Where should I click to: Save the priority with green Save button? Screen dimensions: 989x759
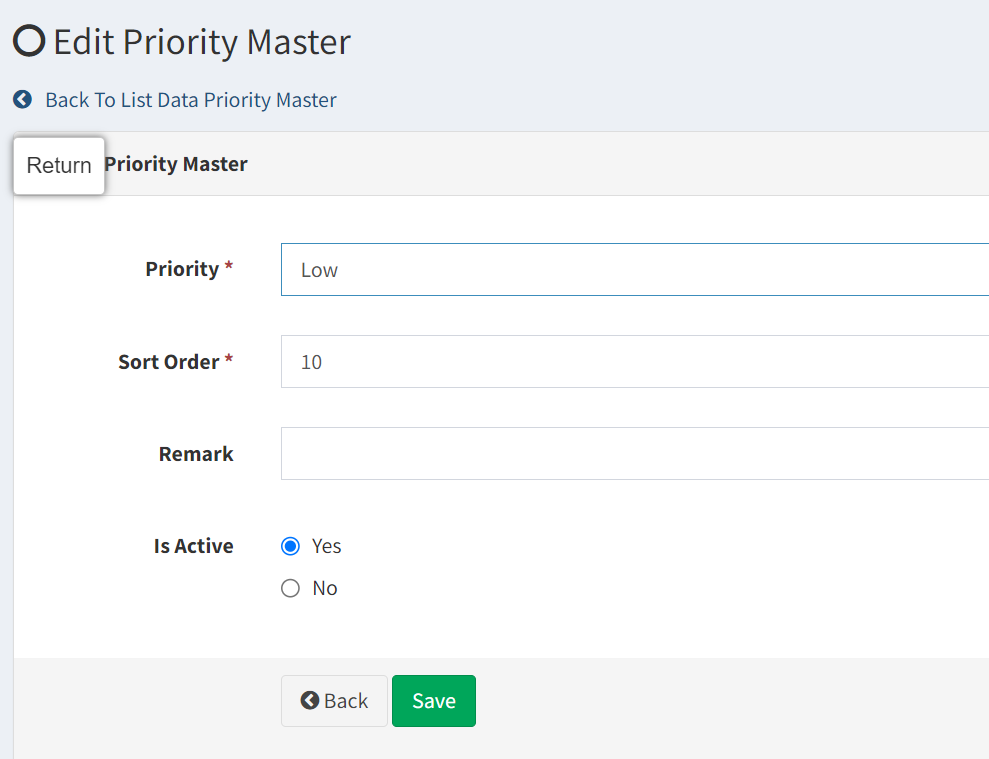[x=434, y=701]
